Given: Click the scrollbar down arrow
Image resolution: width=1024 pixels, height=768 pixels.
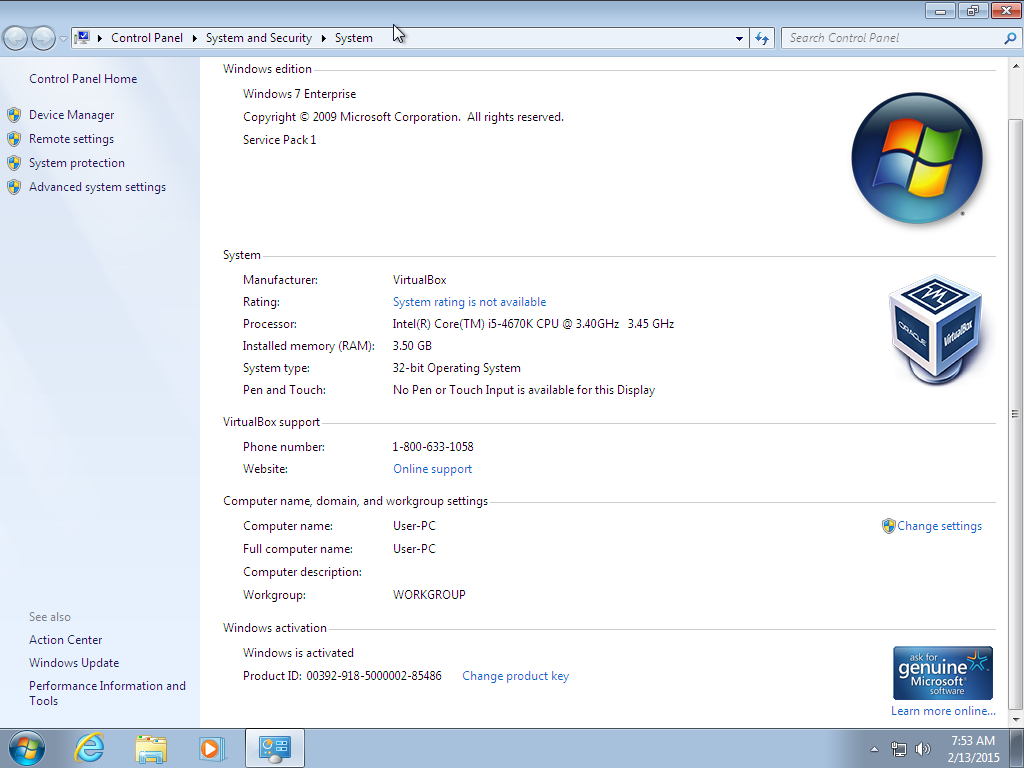Looking at the screenshot, I should [x=1016, y=719].
